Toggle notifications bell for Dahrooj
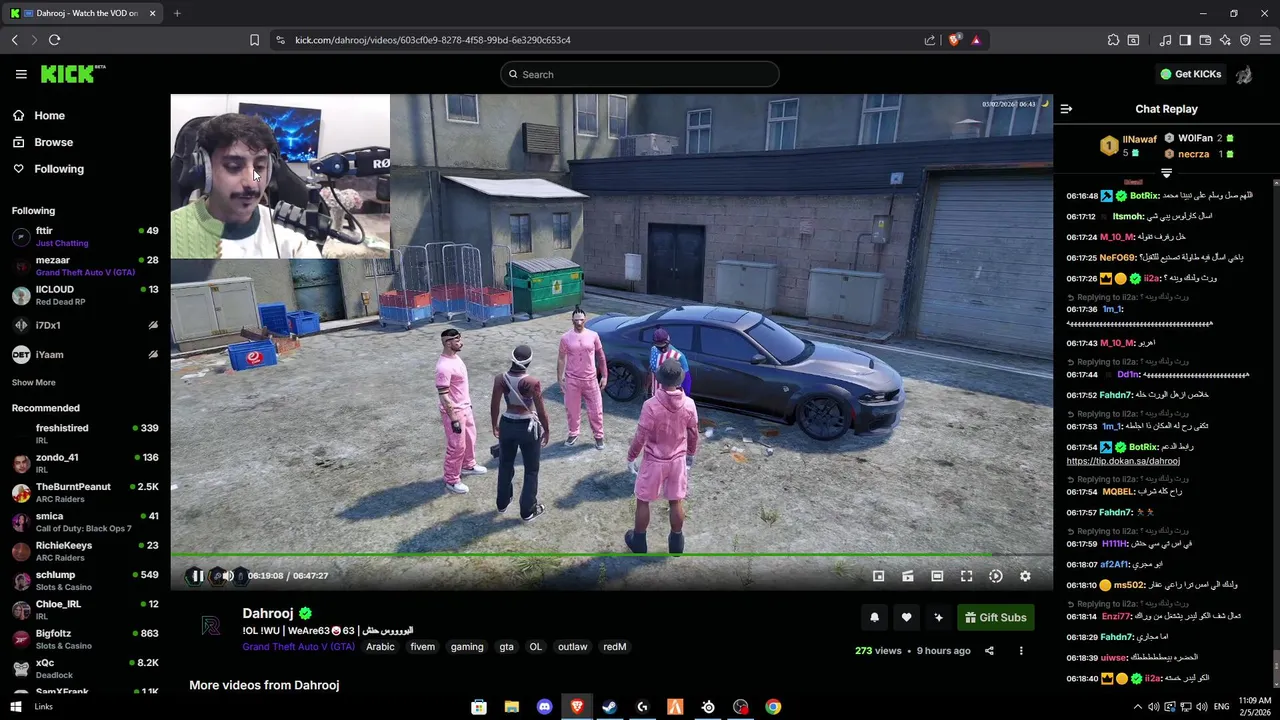This screenshot has width=1280, height=720. point(874,618)
